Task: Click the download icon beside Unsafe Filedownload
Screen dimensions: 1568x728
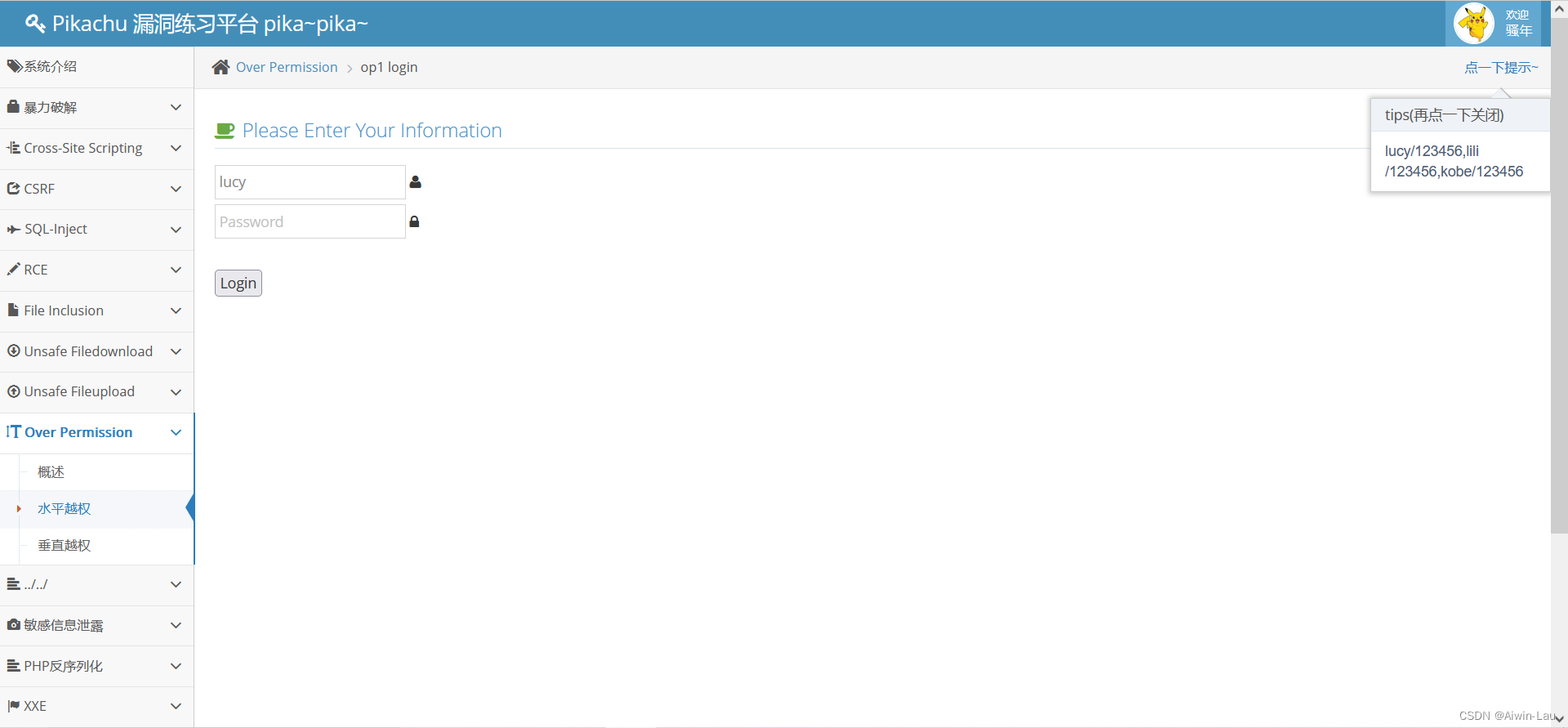Action: [13, 351]
